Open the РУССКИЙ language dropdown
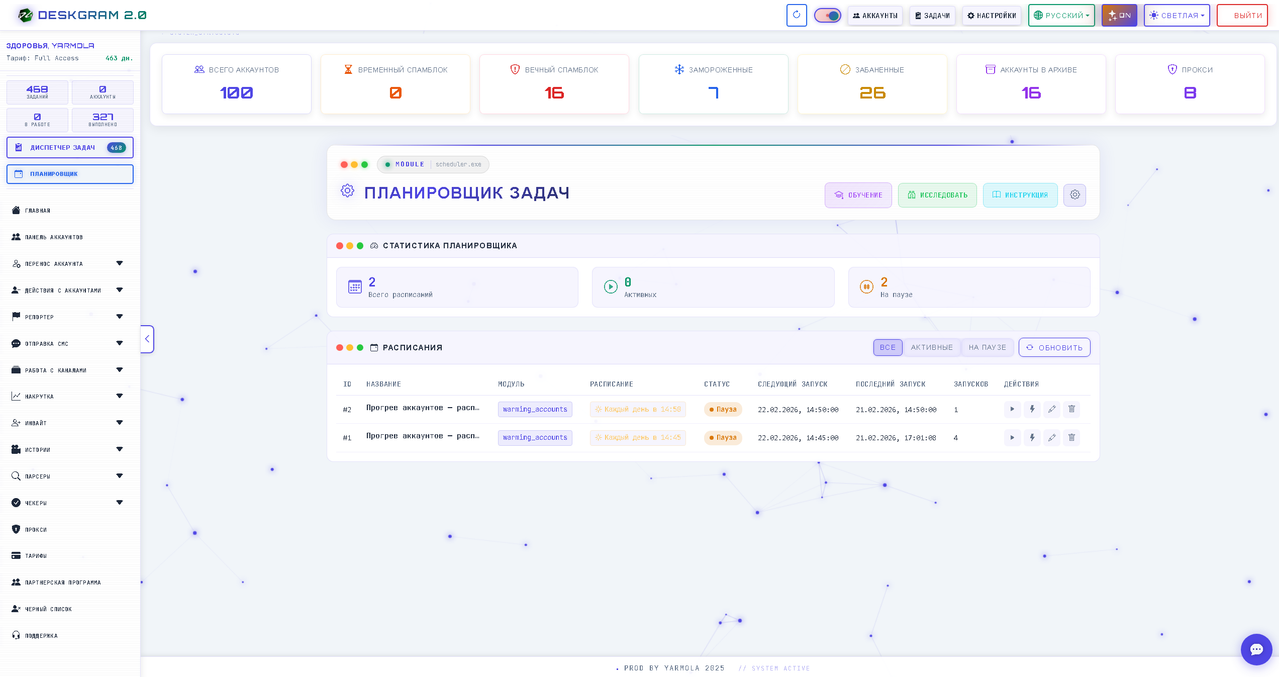This screenshot has width=1279, height=677. [1061, 15]
